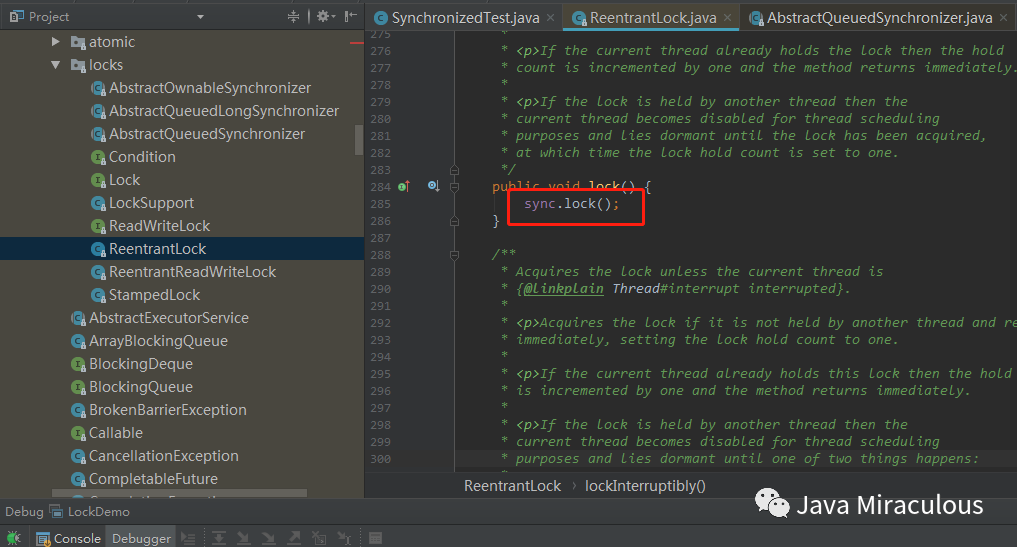Viewport: 1017px width, 547px height.
Task: Click the overridden-method gutter icon on line 284
Action: coord(433,187)
